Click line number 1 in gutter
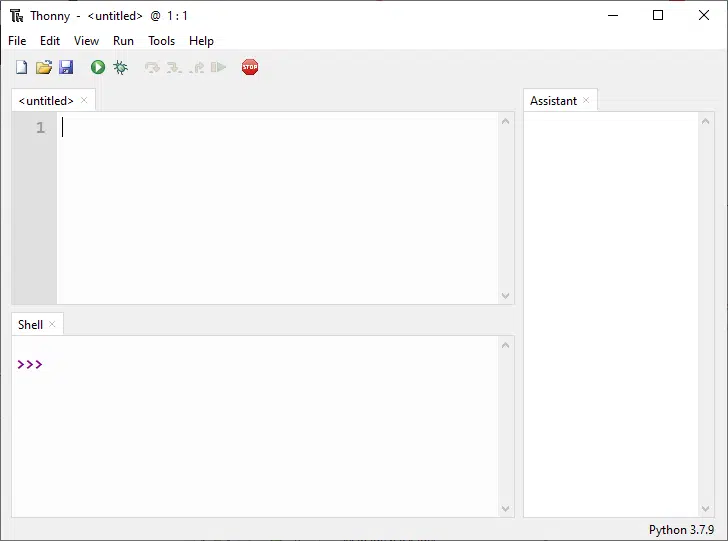Viewport: 728px width, 541px height. [x=40, y=128]
